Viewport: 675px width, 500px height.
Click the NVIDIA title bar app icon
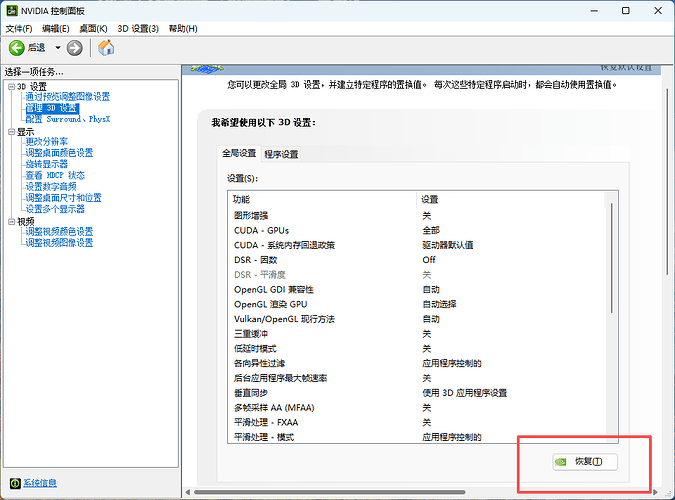point(12,10)
